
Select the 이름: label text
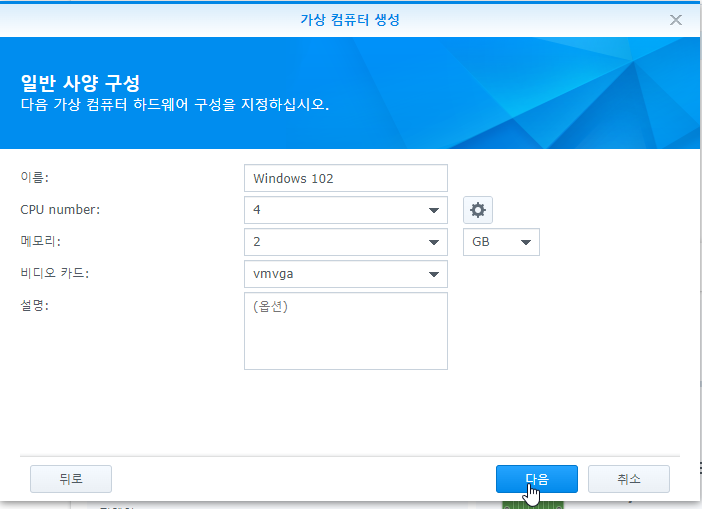point(34,178)
